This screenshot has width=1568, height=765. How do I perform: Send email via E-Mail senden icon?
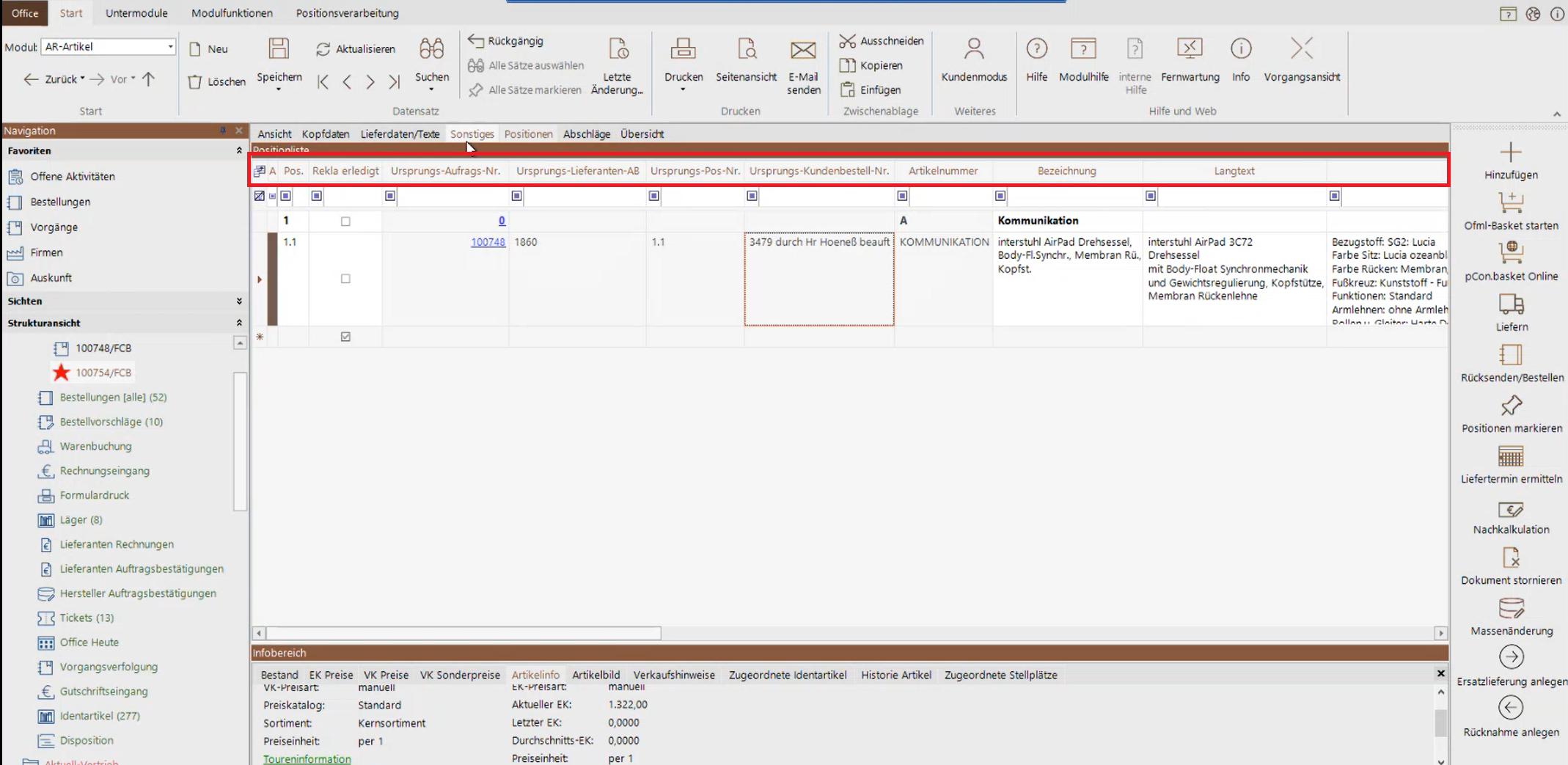point(803,50)
